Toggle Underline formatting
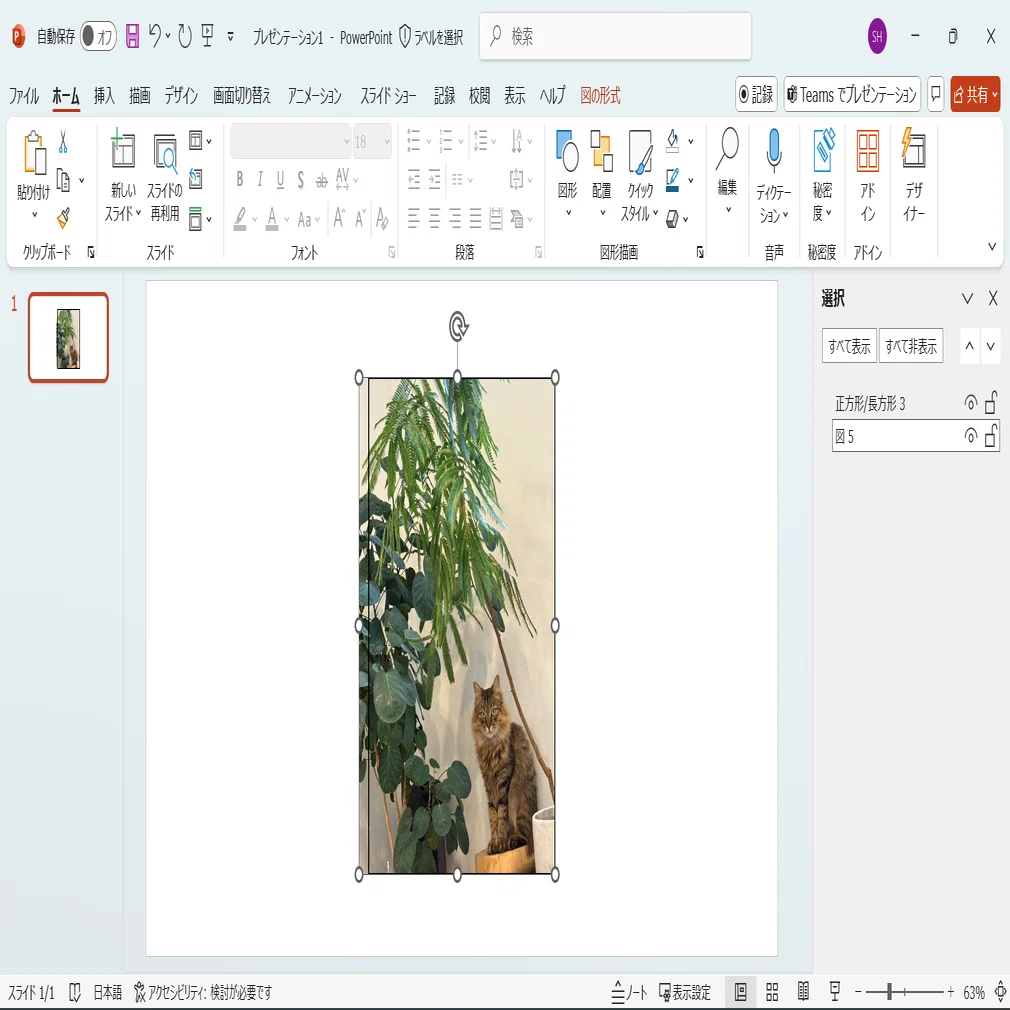Image resolution: width=1010 pixels, height=1010 pixels. coord(280,179)
